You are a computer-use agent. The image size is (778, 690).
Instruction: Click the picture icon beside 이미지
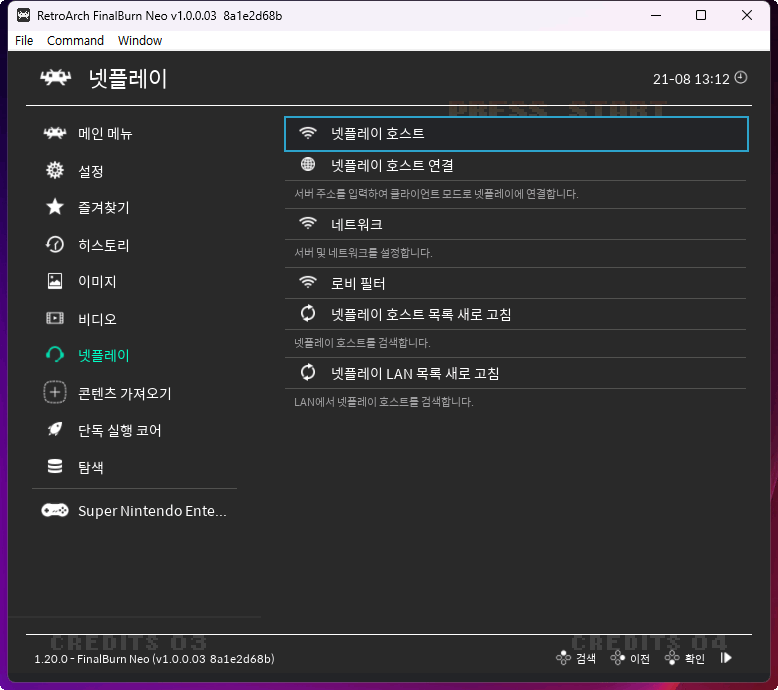click(x=55, y=281)
